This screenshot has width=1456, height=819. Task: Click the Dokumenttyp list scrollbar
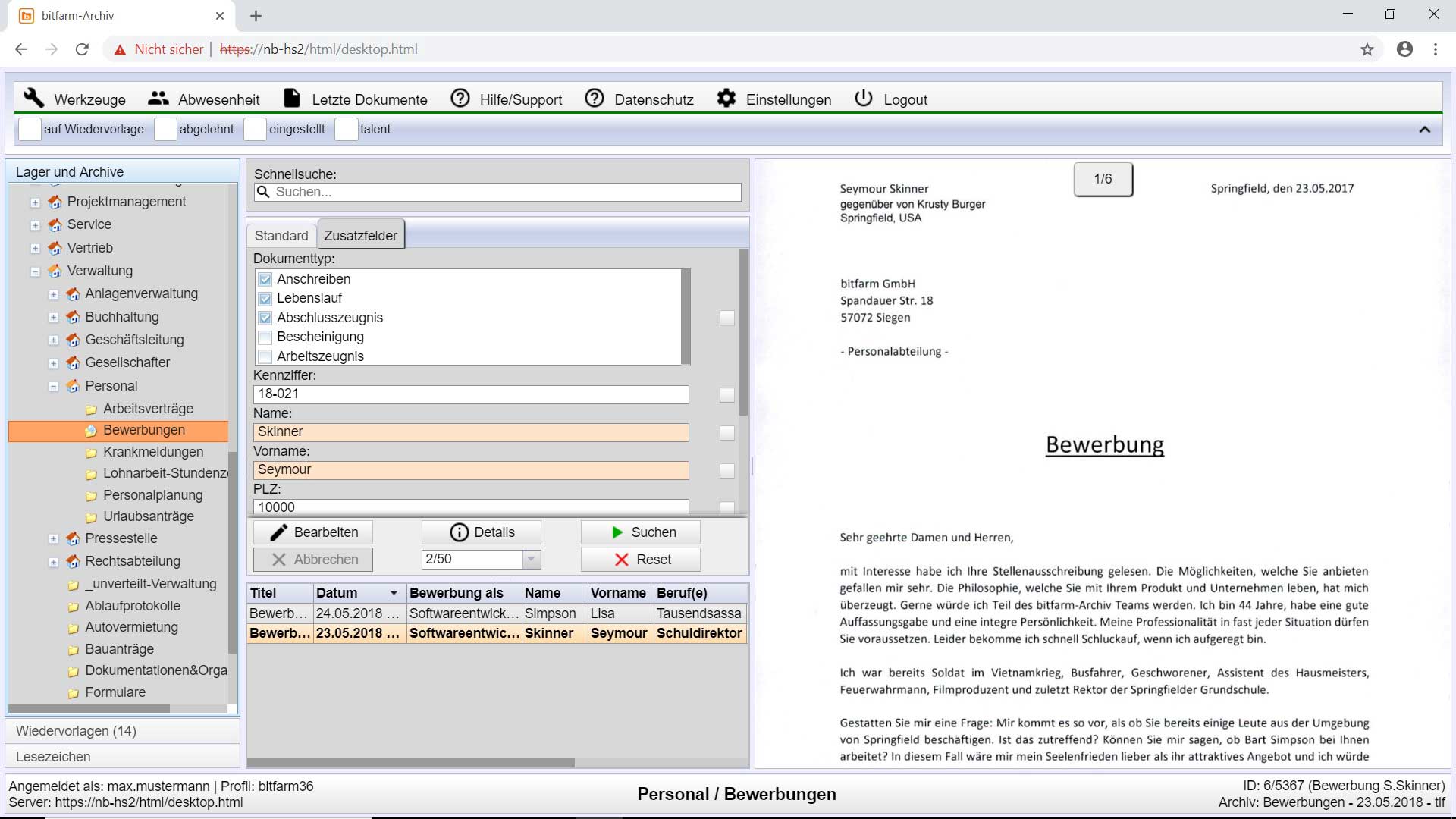(686, 316)
